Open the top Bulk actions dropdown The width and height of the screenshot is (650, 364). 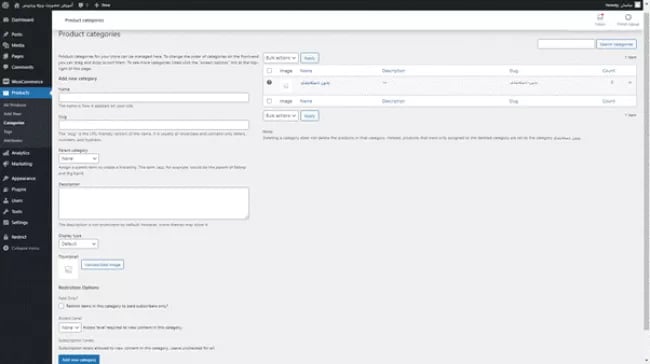point(281,58)
